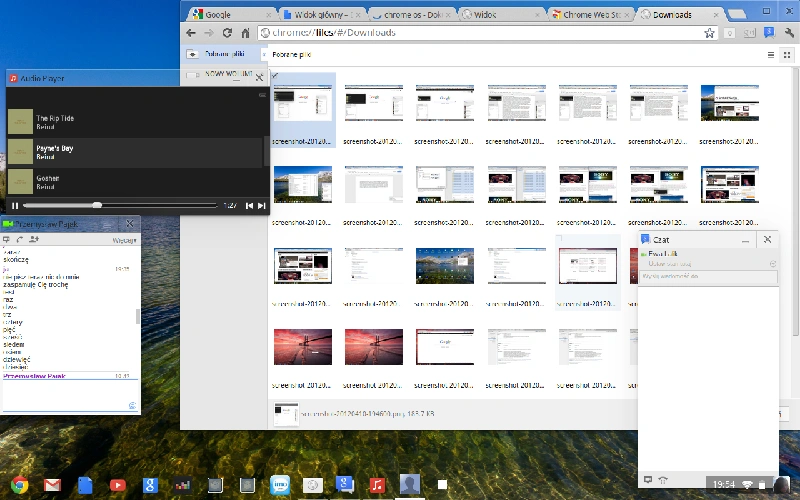Select the mountain lake wallpaper screenshot thumbnail
This screenshot has width=800, height=500.
tap(444, 266)
